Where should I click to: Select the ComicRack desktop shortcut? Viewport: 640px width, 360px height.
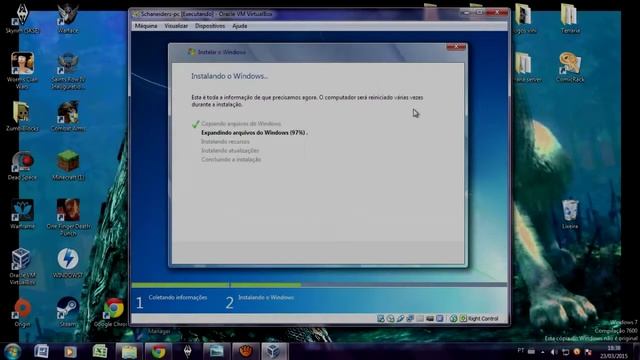[x=570, y=68]
